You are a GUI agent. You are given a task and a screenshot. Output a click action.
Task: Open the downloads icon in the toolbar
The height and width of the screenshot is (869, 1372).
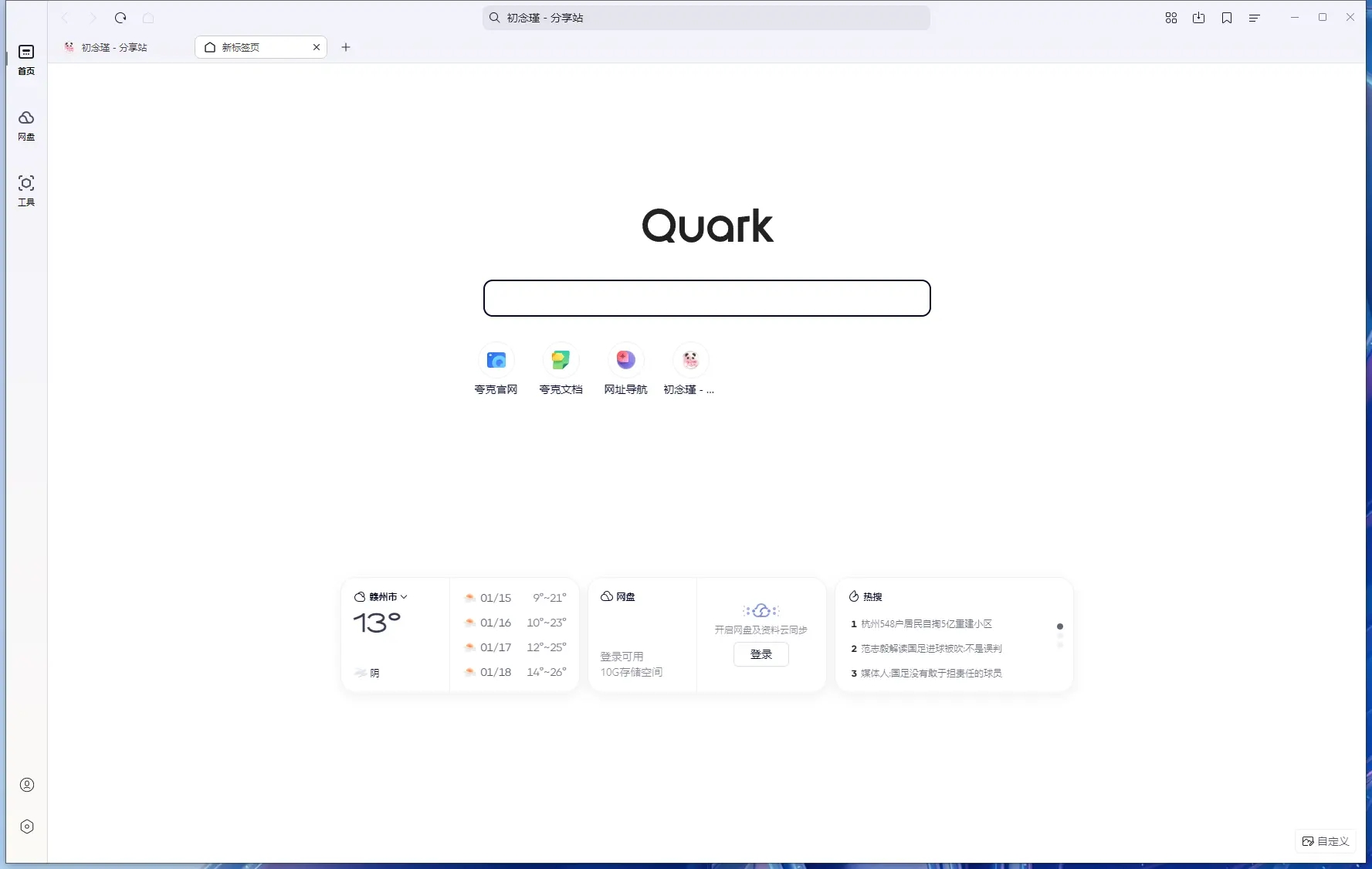pyautogui.click(x=1199, y=18)
